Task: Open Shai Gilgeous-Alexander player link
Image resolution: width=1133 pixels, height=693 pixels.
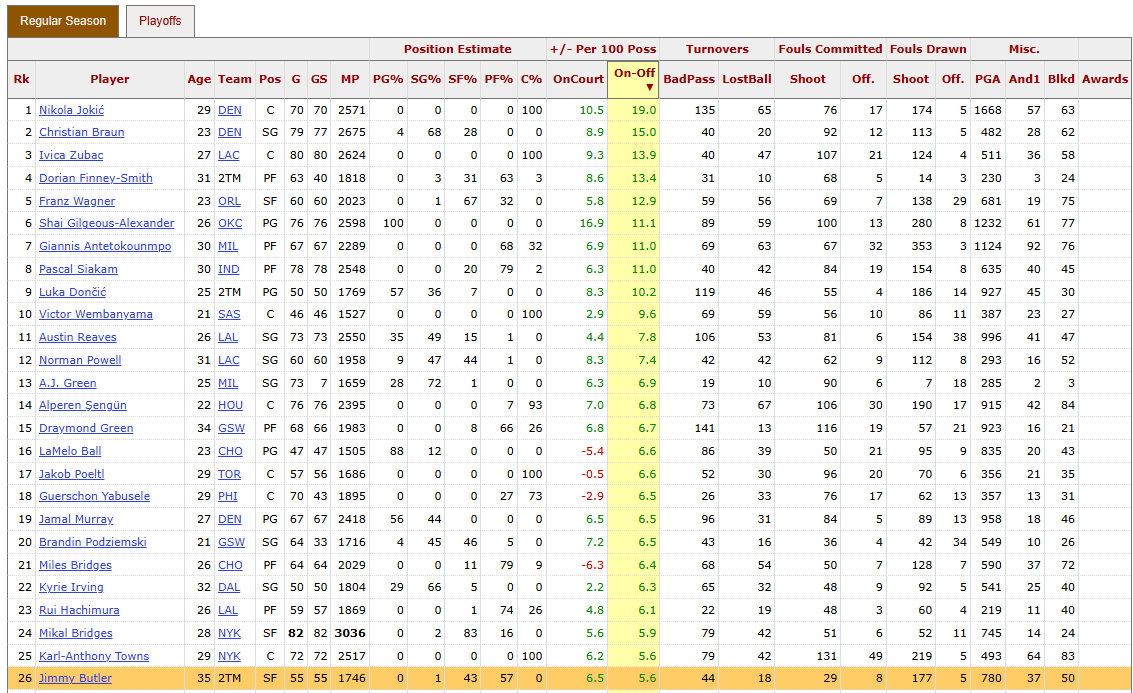Action: (x=107, y=223)
